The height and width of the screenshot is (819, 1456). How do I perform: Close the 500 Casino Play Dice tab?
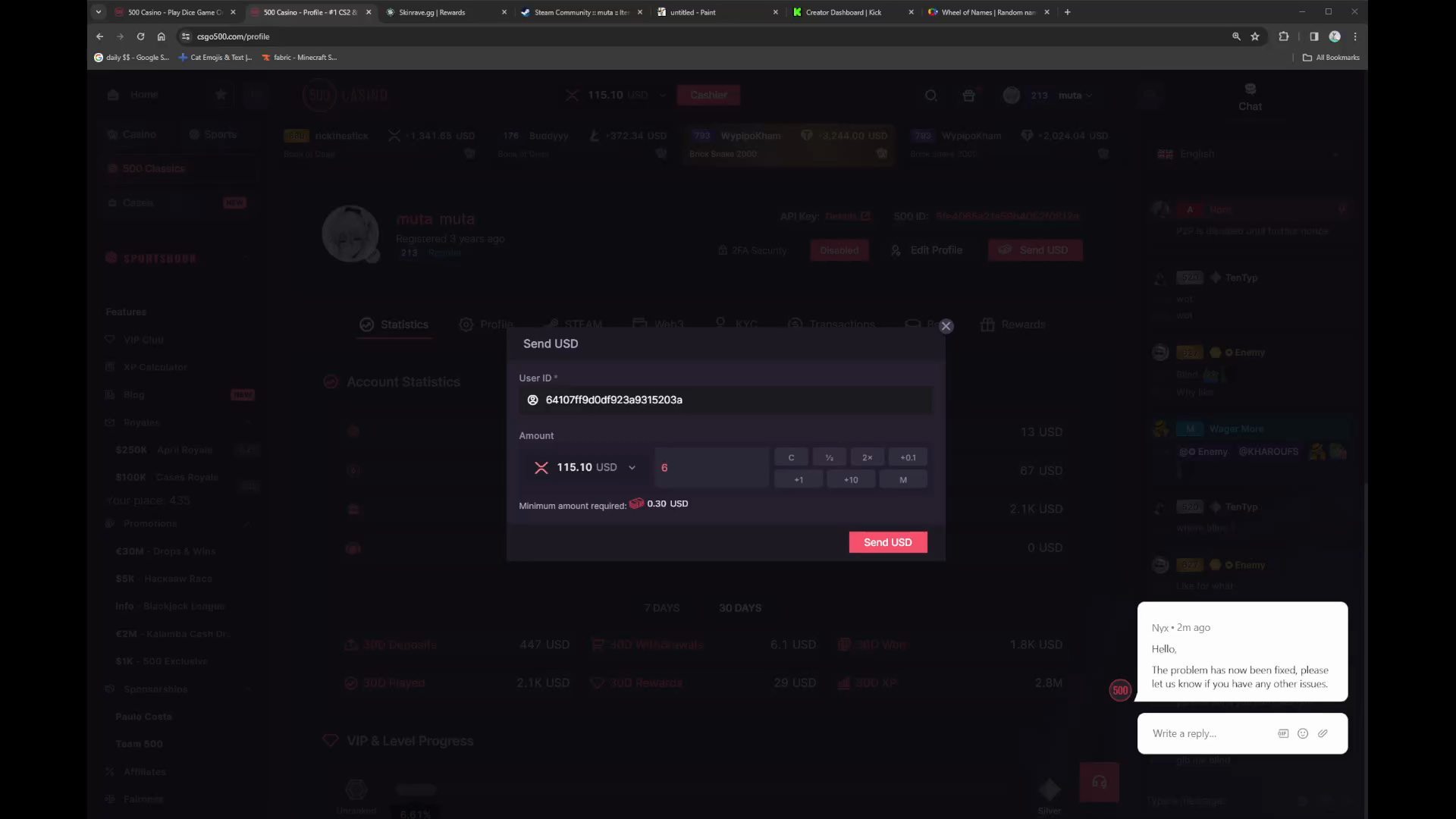(233, 12)
